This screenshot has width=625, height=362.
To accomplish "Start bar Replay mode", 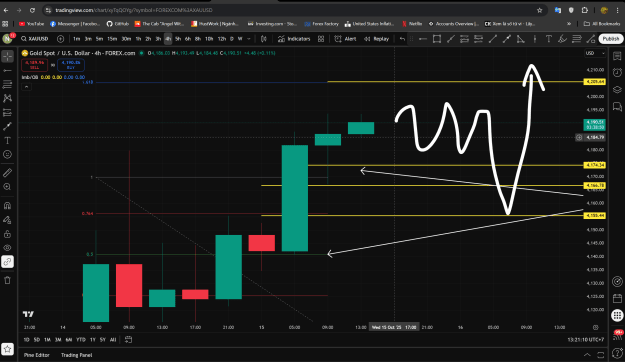I will (377, 39).
